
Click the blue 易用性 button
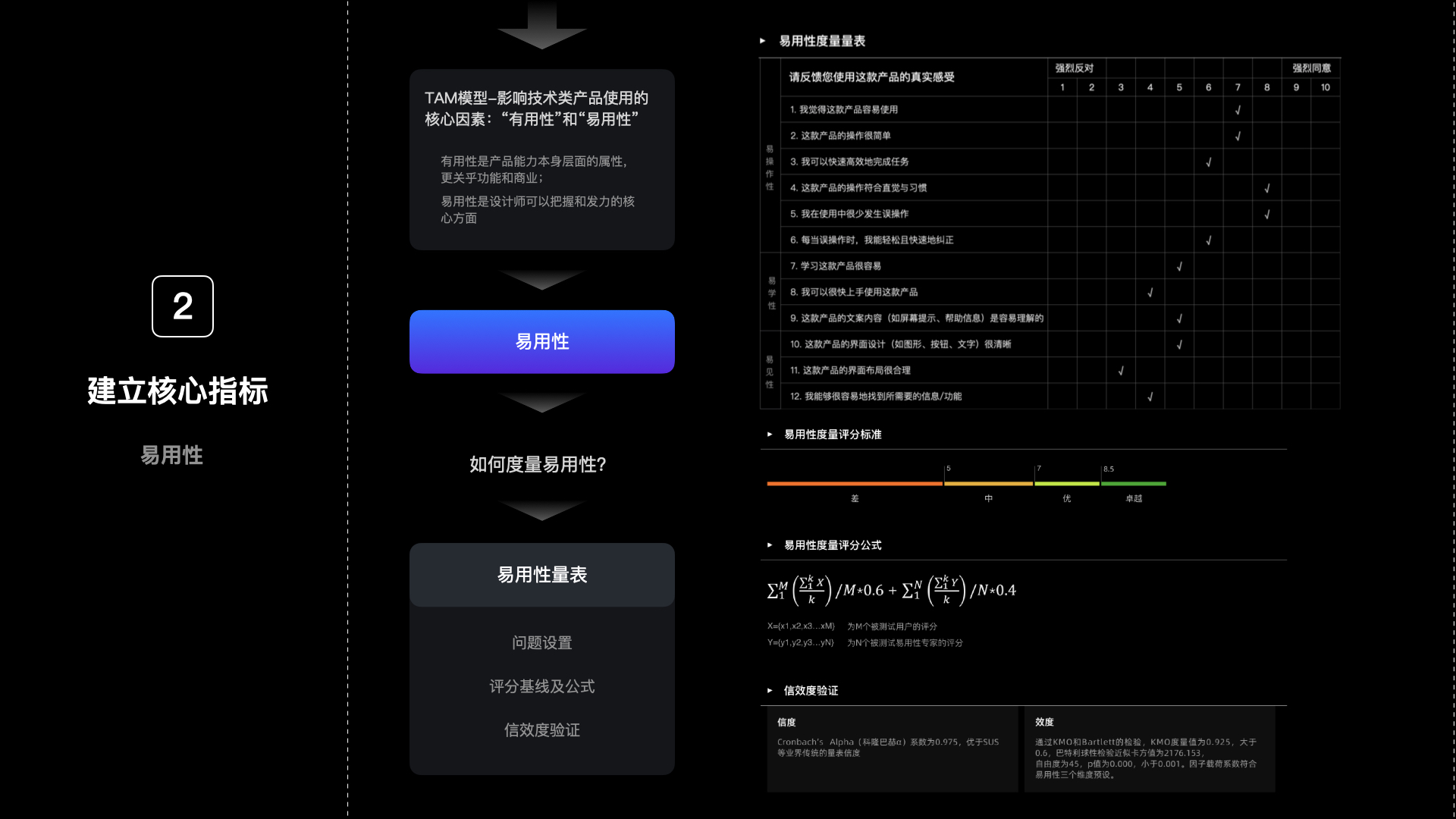(541, 341)
